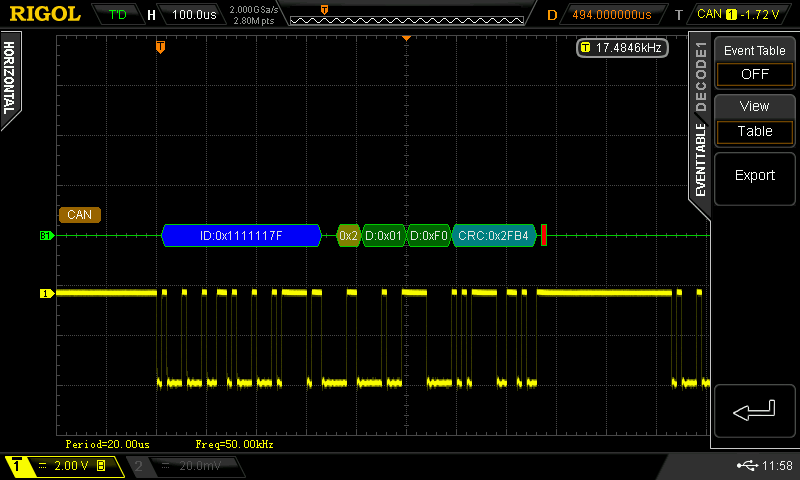Enable channel 2 at 20.0mV
Viewport: 800px width, 480px height.
pyautogui.click(x=182, y=466)
